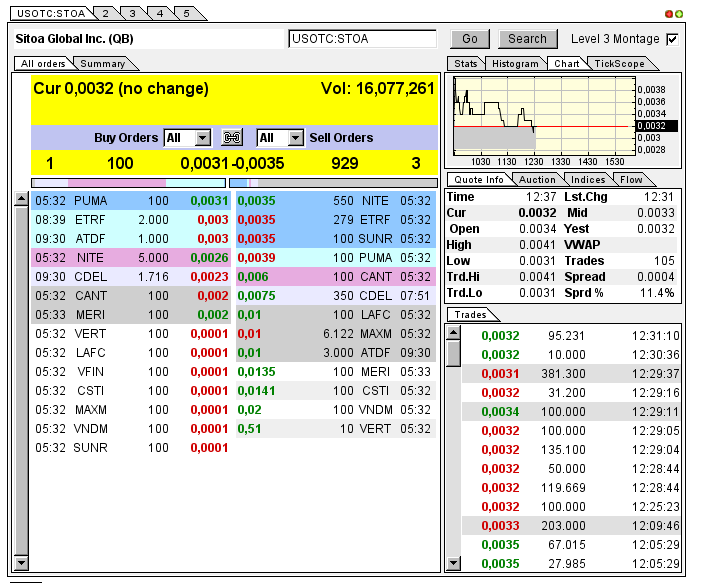The image size is (703, 583).
Task: Select the TickScope tab
Action: [619, 64]
